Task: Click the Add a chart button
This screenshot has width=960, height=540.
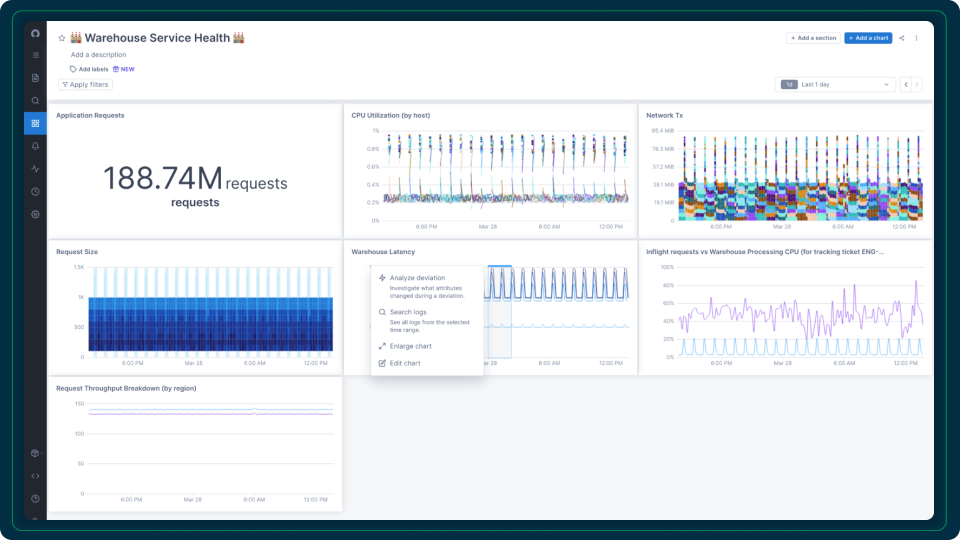Action: (x=868, y=38)
